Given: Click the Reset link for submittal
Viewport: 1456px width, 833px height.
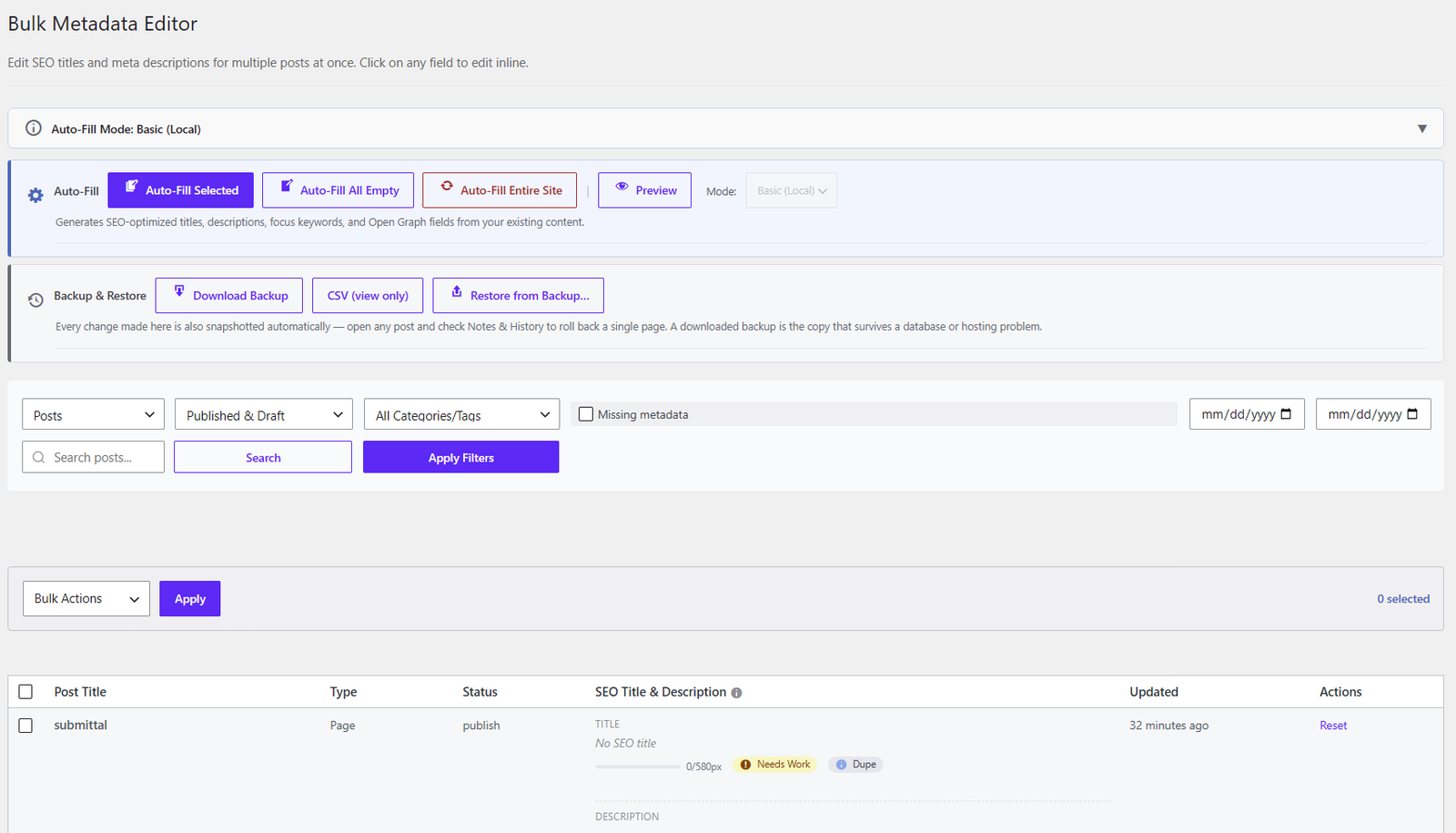Looking at the screenshot, I should 1333,726.
